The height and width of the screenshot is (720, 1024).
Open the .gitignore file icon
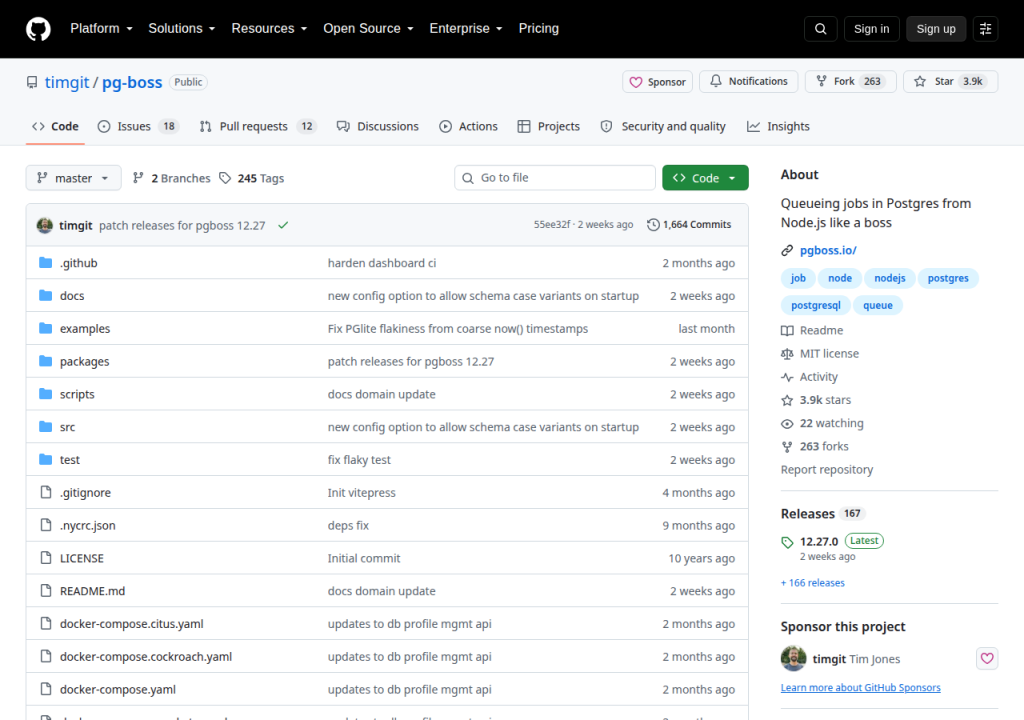pos(45,492)
